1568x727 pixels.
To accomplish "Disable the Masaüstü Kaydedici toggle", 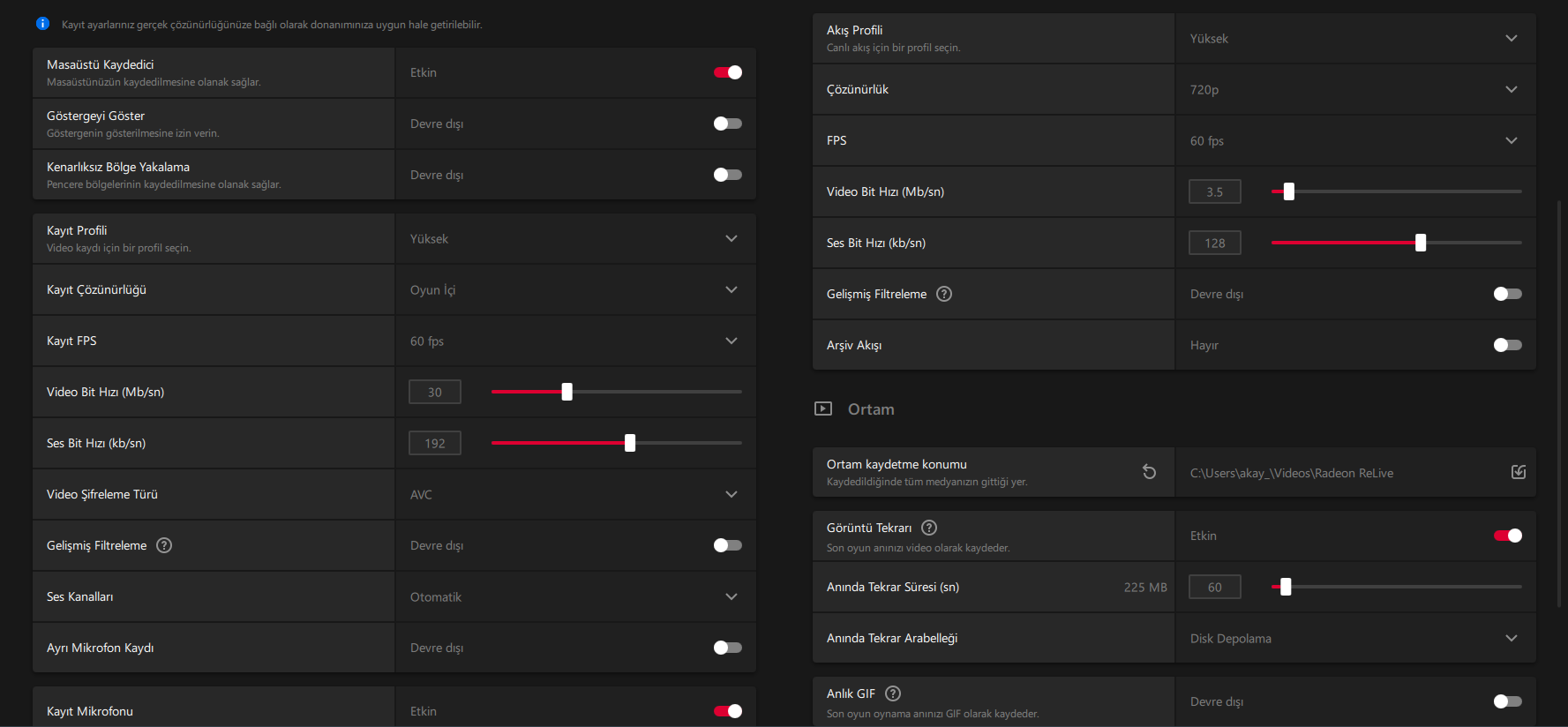I will [x=728, y=72].
